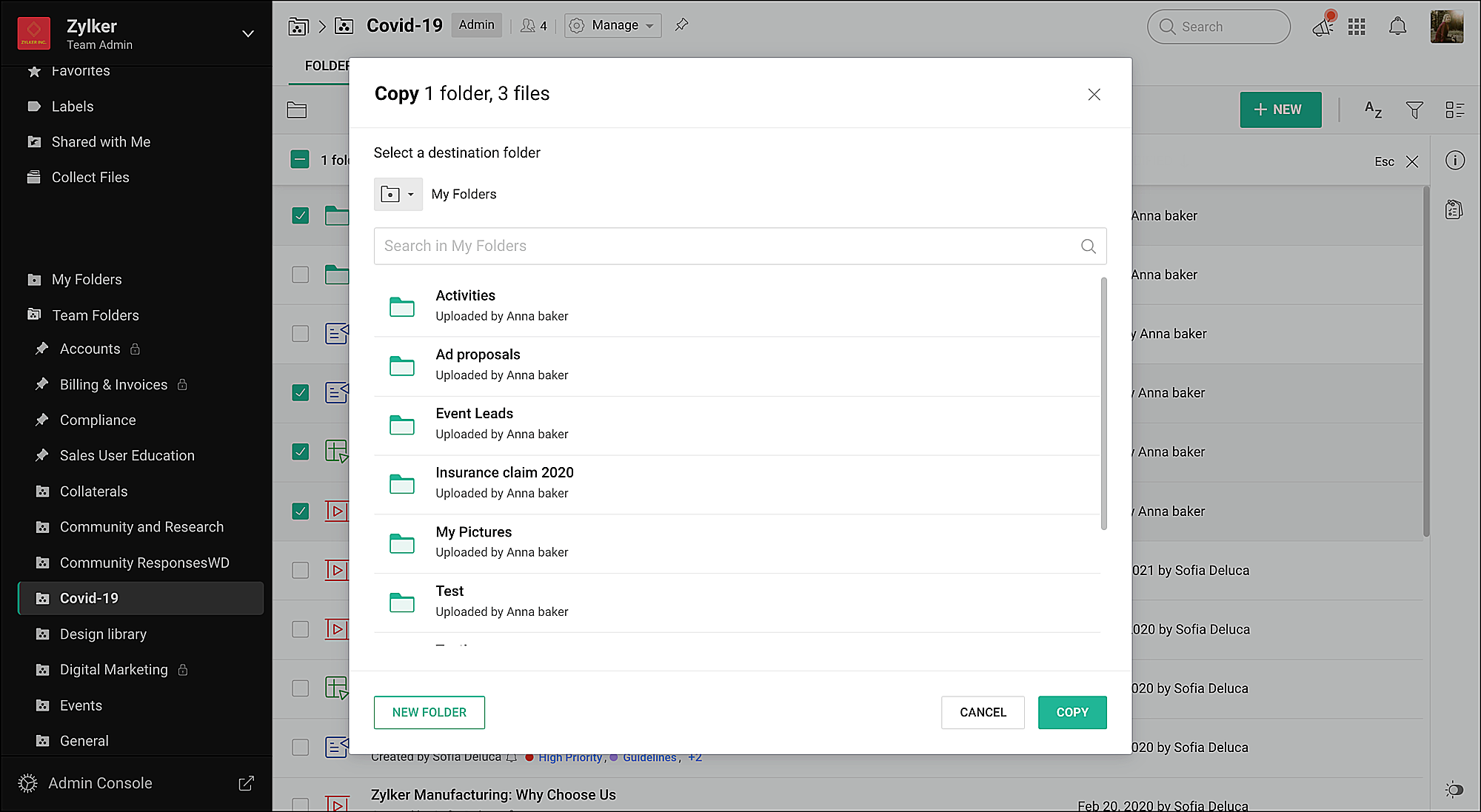Toggle night mode at bottom right

pyautogui.click(x=1454, y=789)
